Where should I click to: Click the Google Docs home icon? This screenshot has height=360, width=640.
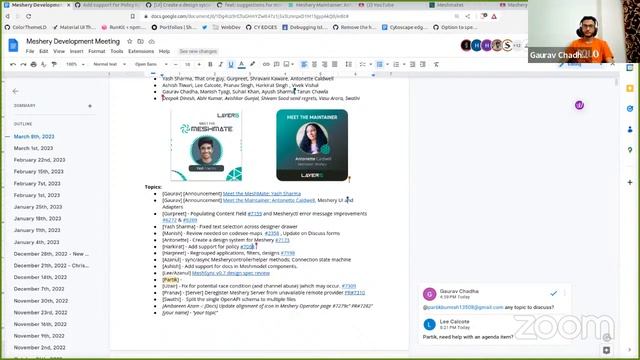pos(13,45)
